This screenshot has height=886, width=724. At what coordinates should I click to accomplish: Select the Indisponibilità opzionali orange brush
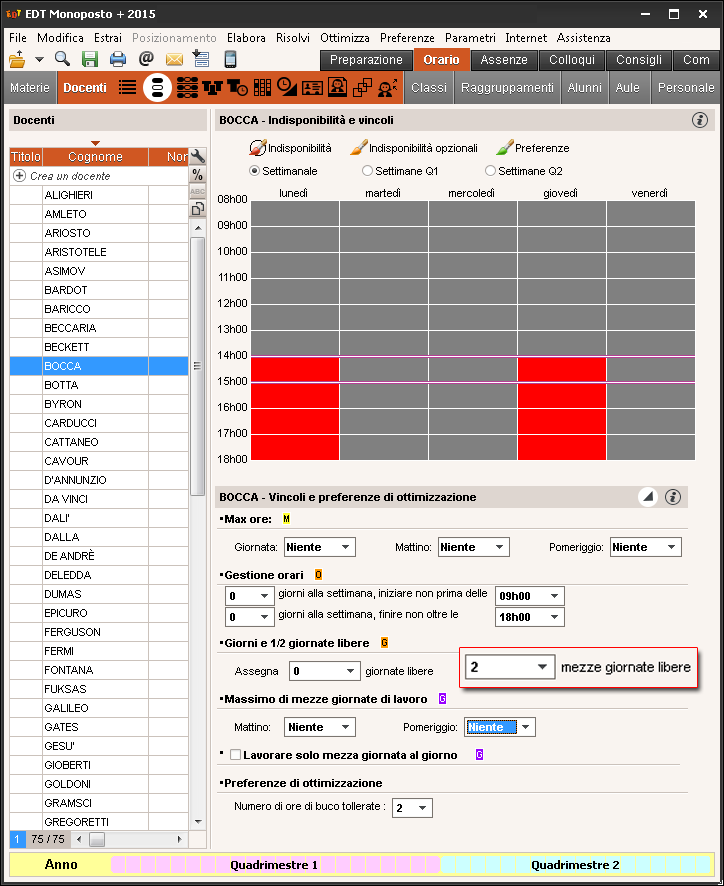tap(358, 147)
